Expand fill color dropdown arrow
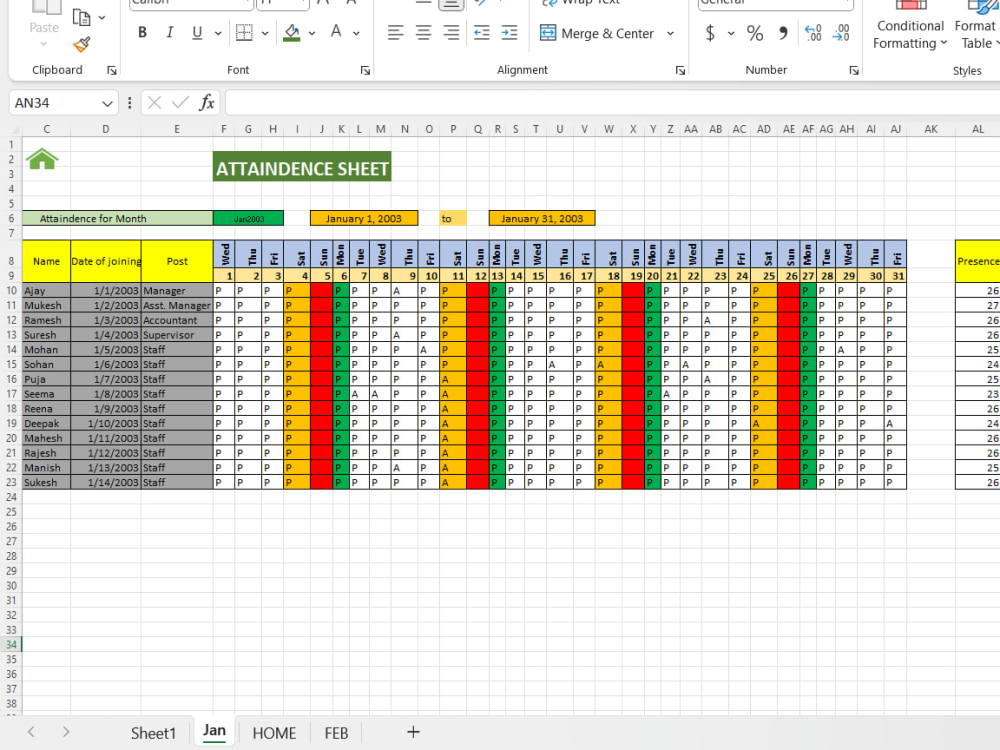 pyautogui.click(x=312, y=33)
